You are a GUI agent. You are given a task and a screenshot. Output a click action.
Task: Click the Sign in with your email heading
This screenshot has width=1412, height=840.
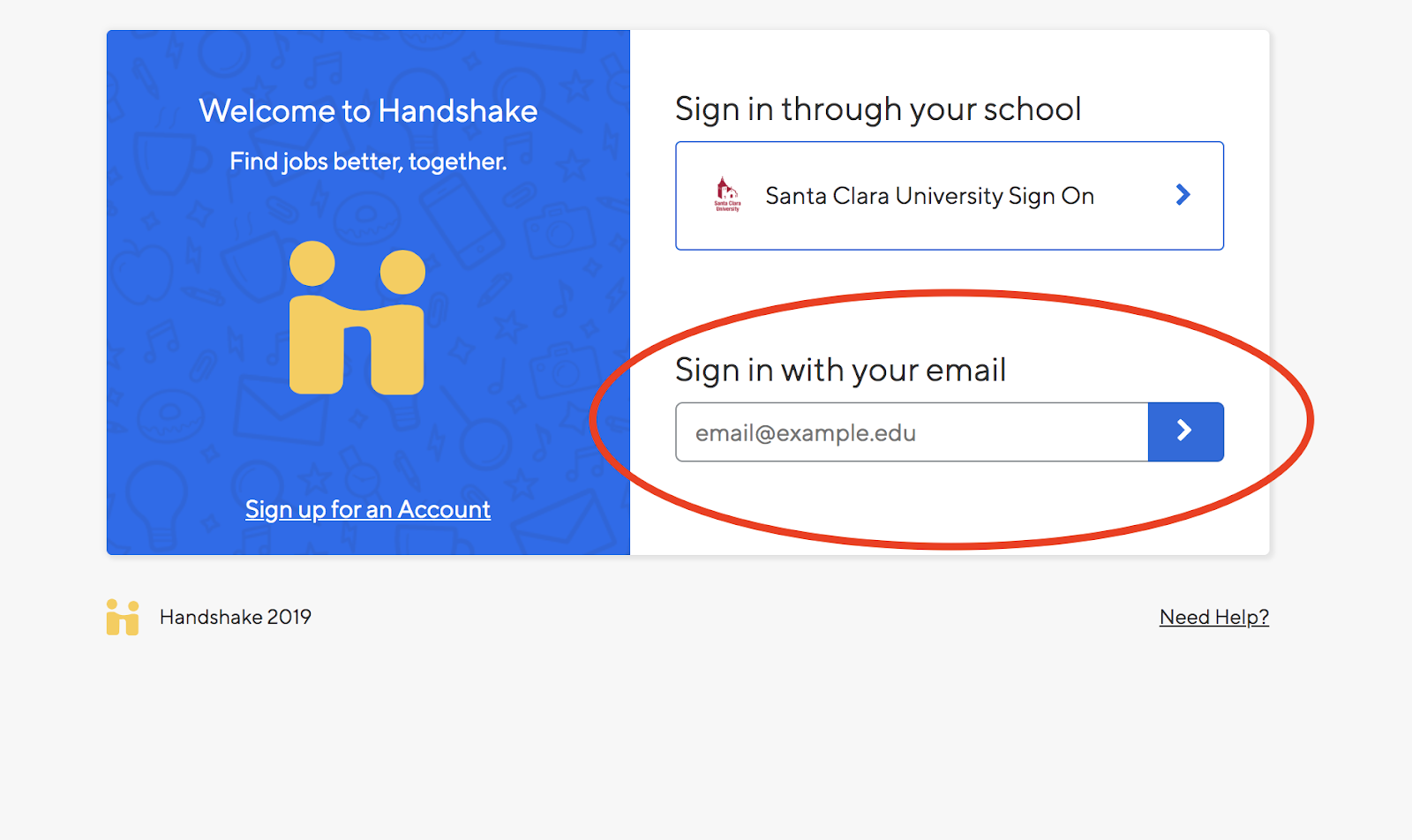(x=840, y=371)
